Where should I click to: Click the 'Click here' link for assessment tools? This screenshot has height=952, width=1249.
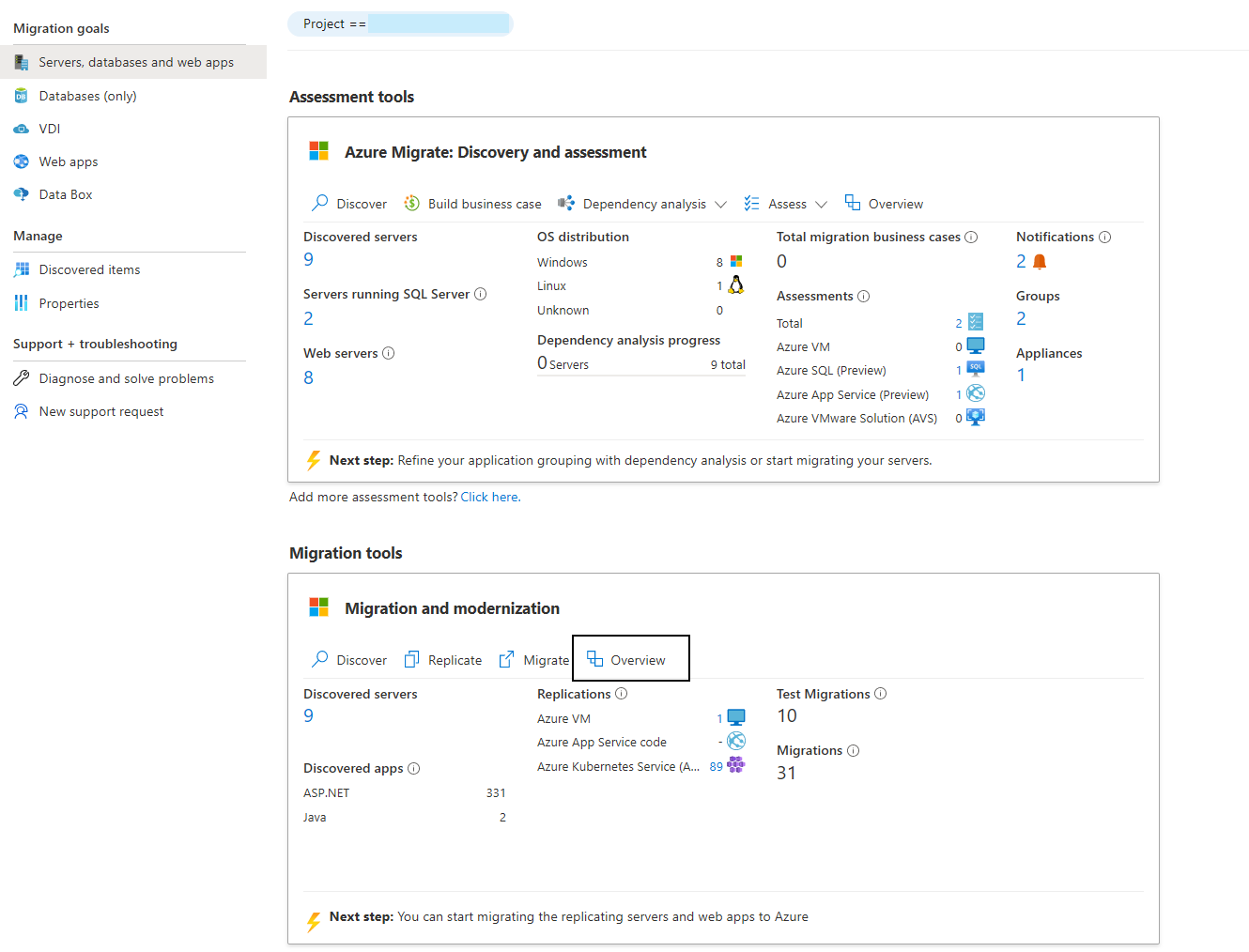[489, 497]
